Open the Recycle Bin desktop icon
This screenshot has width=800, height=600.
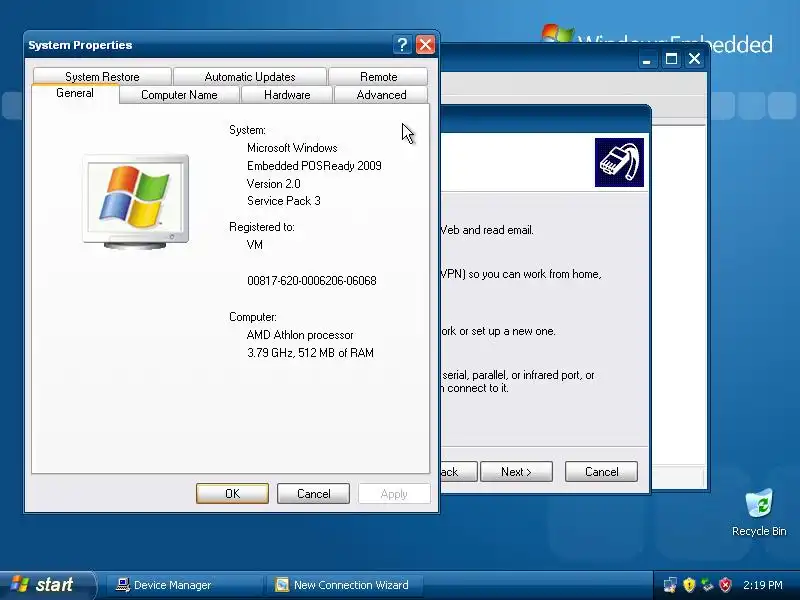(x=759, y=512)
